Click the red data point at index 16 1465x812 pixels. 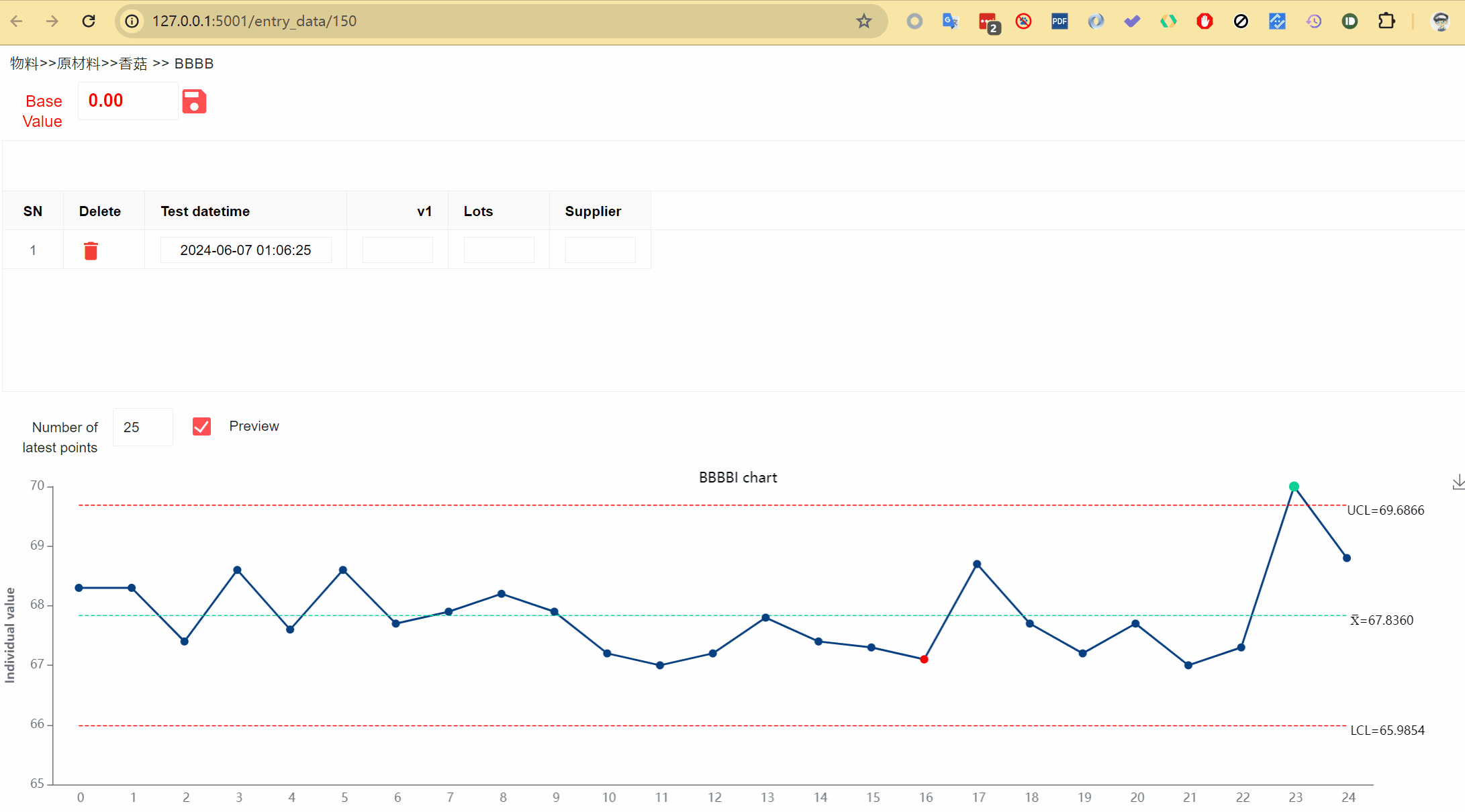924,660
